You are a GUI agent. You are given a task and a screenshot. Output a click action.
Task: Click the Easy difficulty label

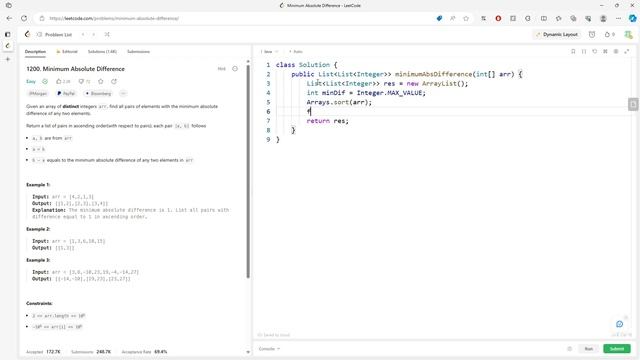(x=31, y=81)
